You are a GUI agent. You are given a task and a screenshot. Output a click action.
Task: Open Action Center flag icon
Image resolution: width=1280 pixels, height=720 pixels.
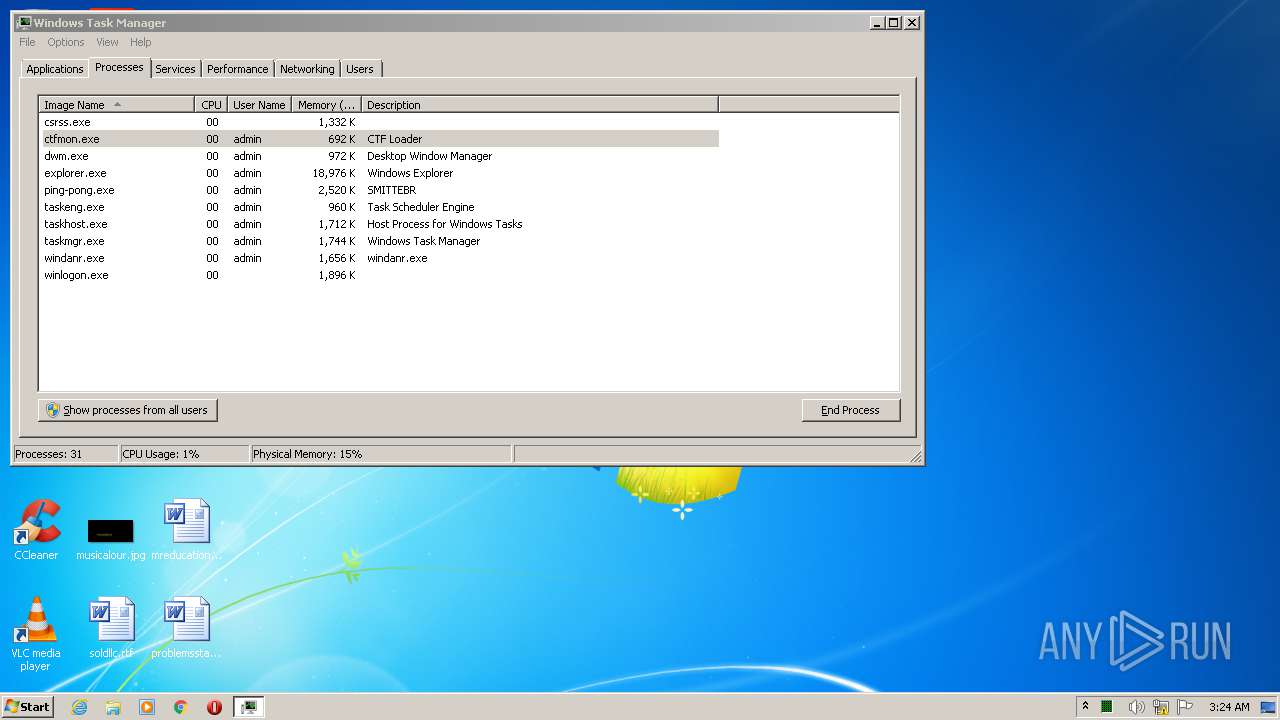[1185, 707]
